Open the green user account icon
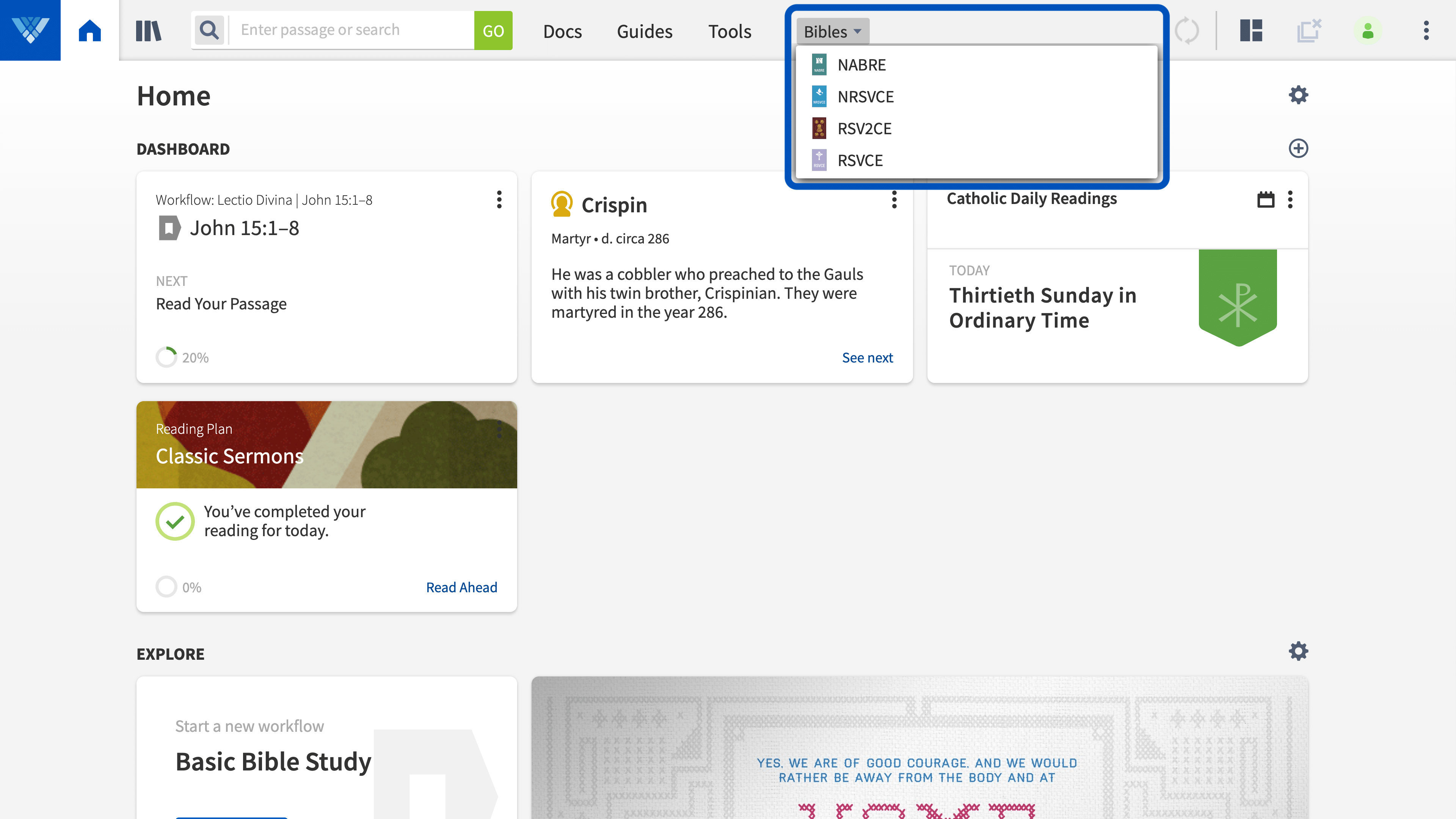The image size is (1456, 819). 1368,30
